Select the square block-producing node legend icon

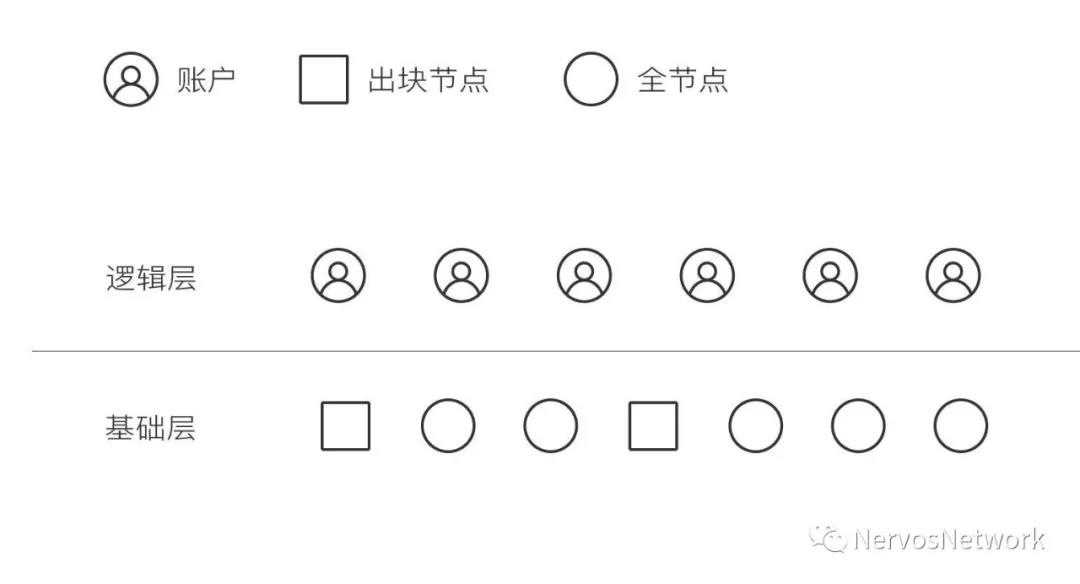tap(324, 79)
